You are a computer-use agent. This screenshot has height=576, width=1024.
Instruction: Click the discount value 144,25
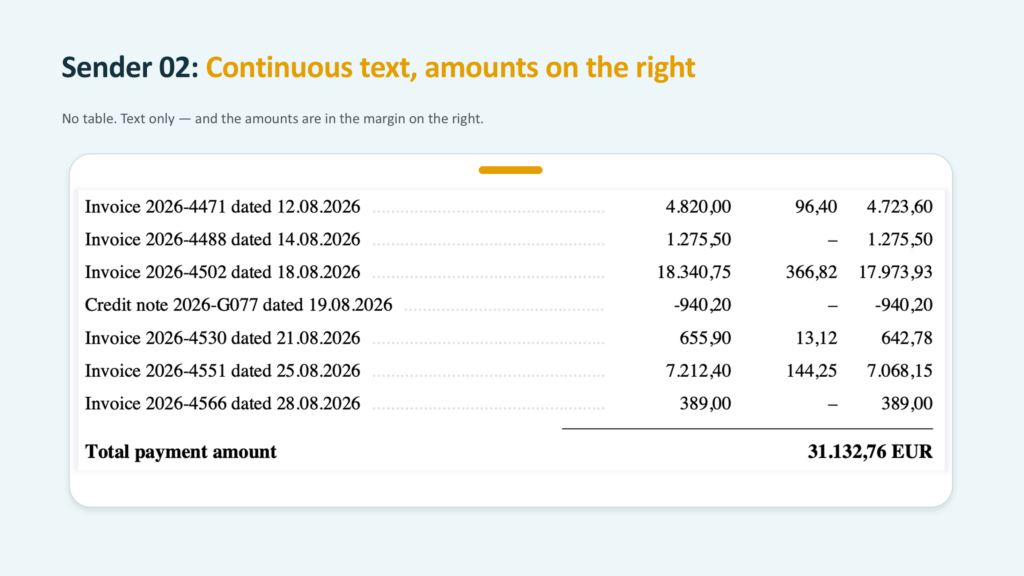811,371
